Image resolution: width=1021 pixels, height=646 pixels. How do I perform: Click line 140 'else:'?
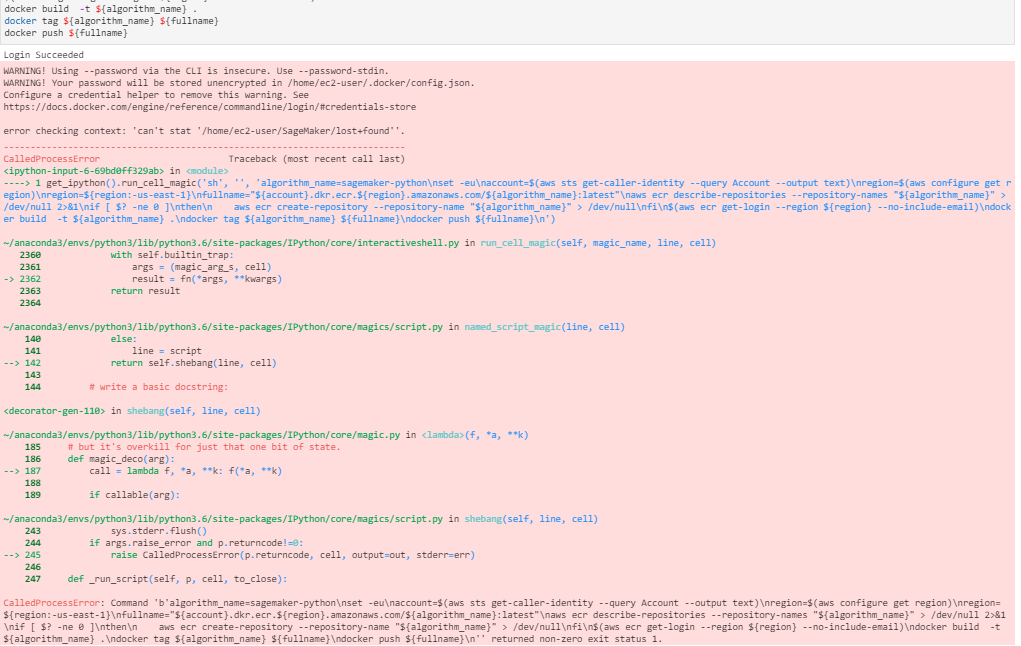pyautogui.click(x=124, y=339)
